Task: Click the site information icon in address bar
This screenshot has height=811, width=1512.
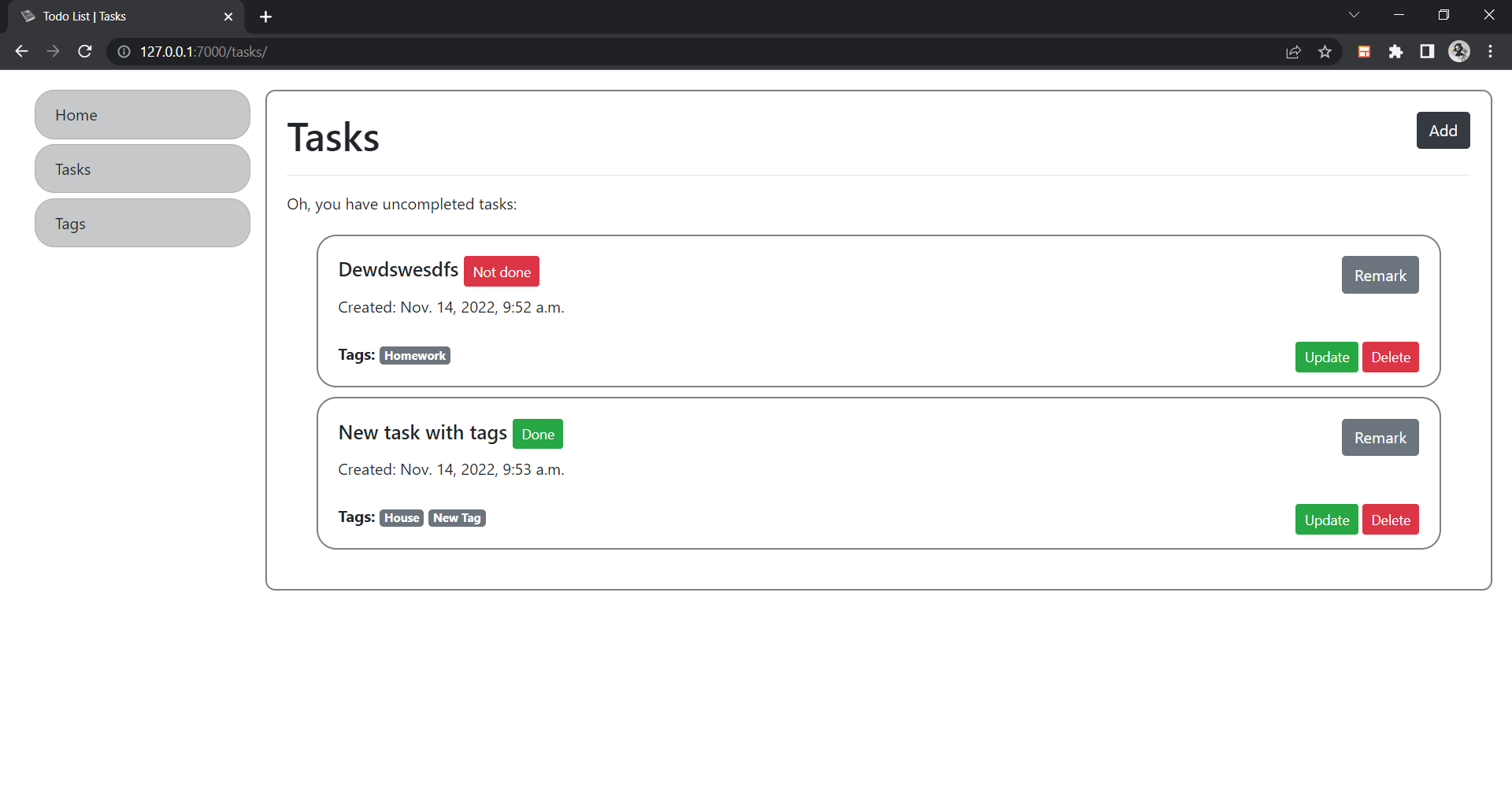Action: (123, 51)
